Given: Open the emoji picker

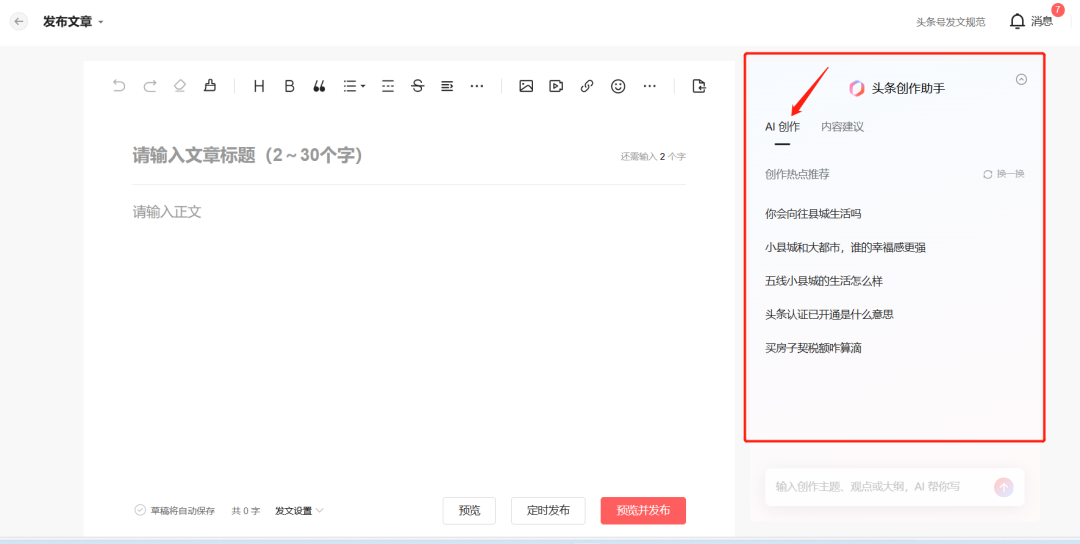Looking at the screenshot, I should pos(619,86).
